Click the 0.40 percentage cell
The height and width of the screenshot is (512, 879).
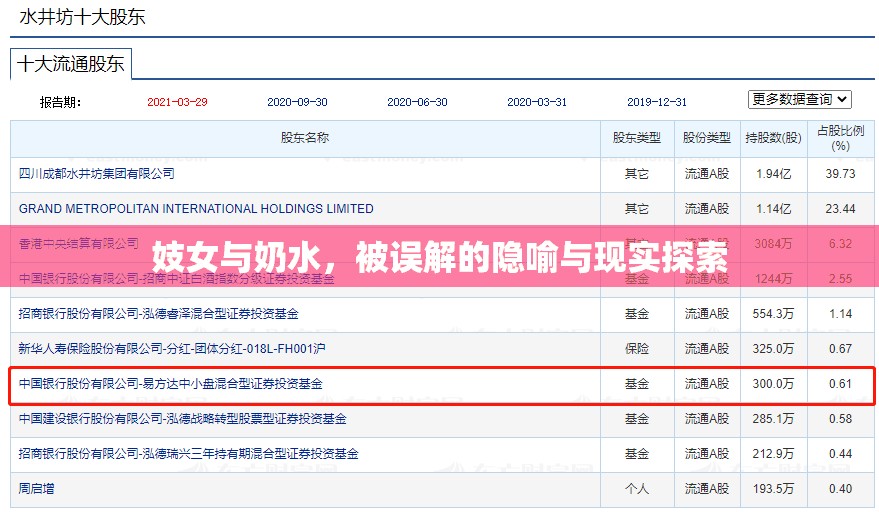(840, 488)
